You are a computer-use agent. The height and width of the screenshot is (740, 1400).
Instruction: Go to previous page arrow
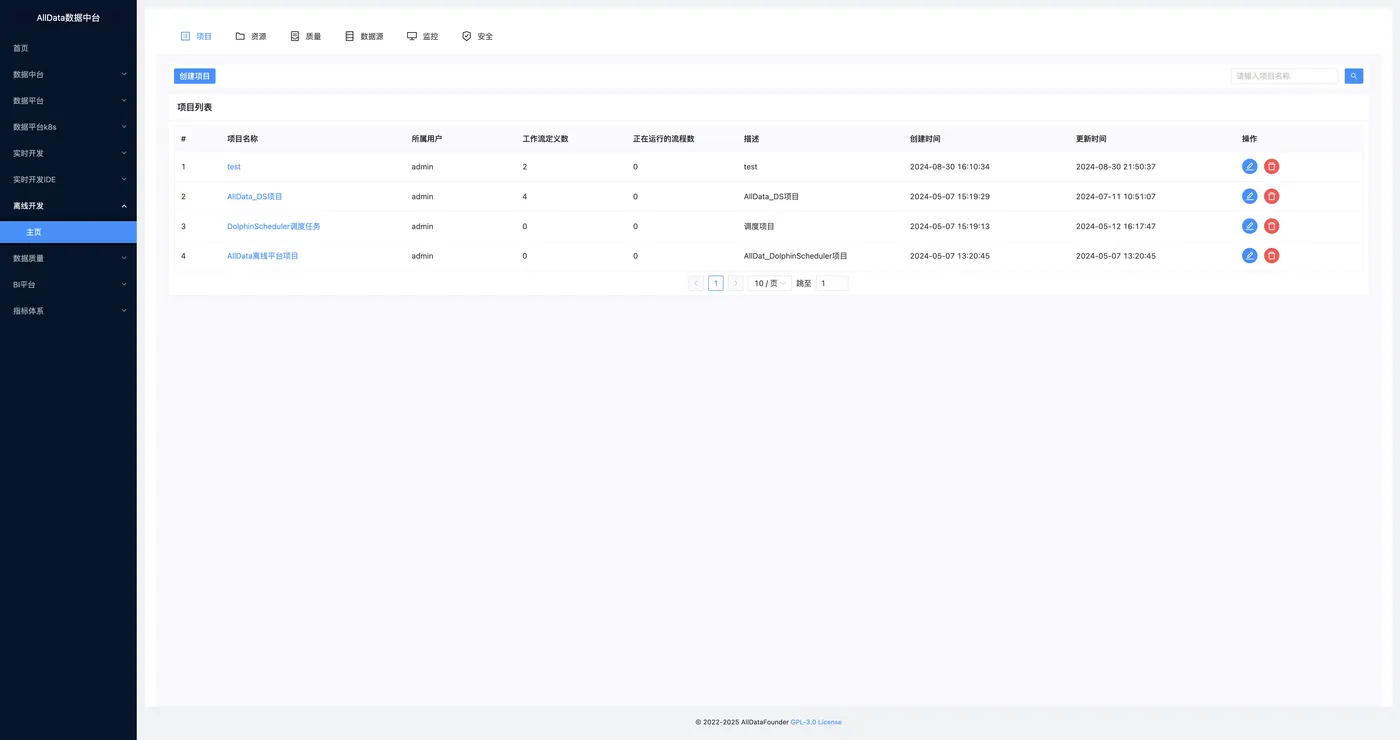coord(696,283)
